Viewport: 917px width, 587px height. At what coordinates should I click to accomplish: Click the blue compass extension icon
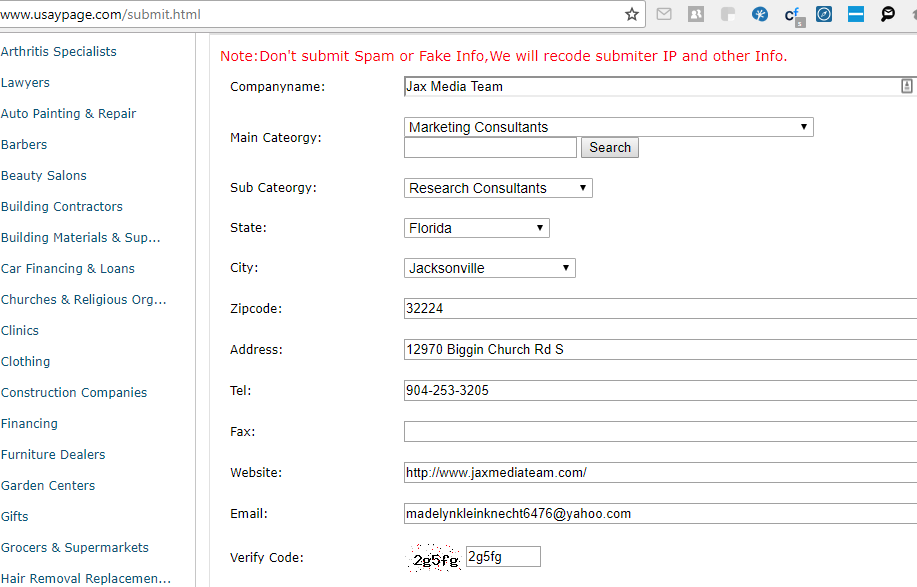pos(824,14)
